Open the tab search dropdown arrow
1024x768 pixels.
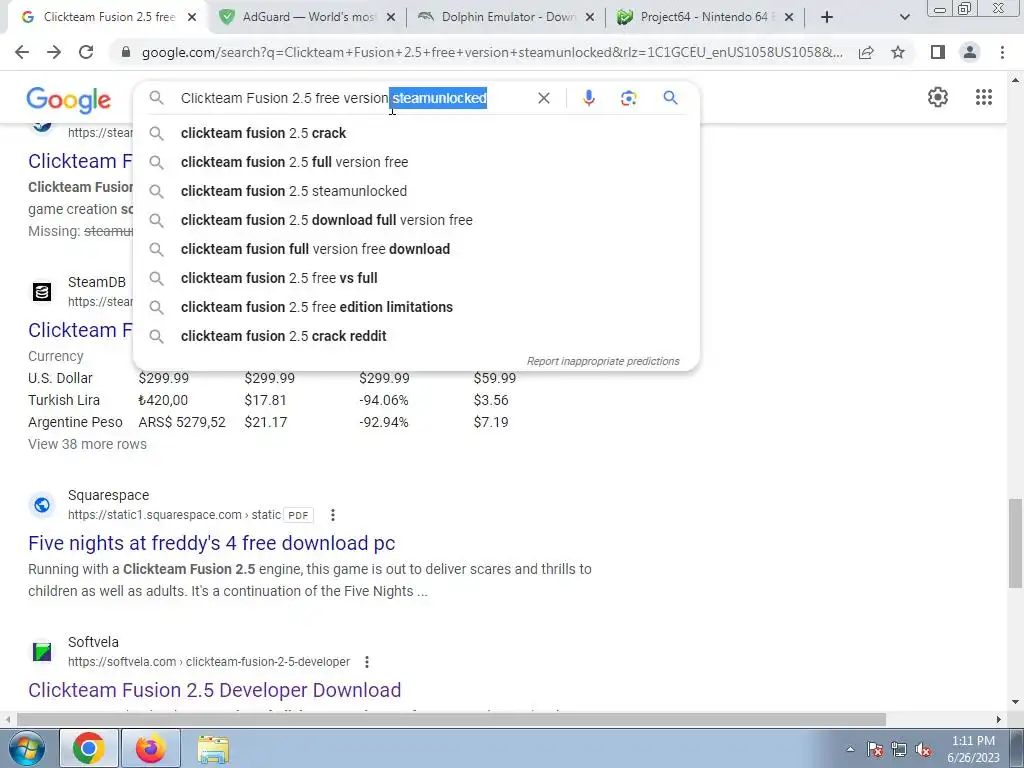coord(904,18)
